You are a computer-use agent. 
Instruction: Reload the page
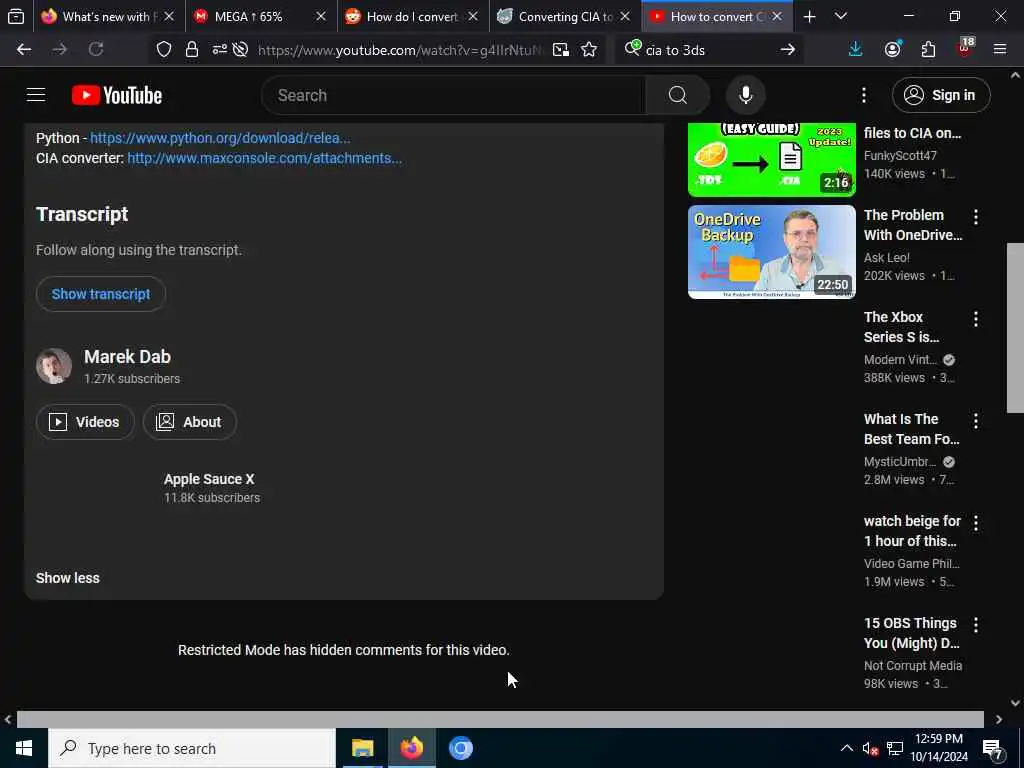click(x=96, y=50)
